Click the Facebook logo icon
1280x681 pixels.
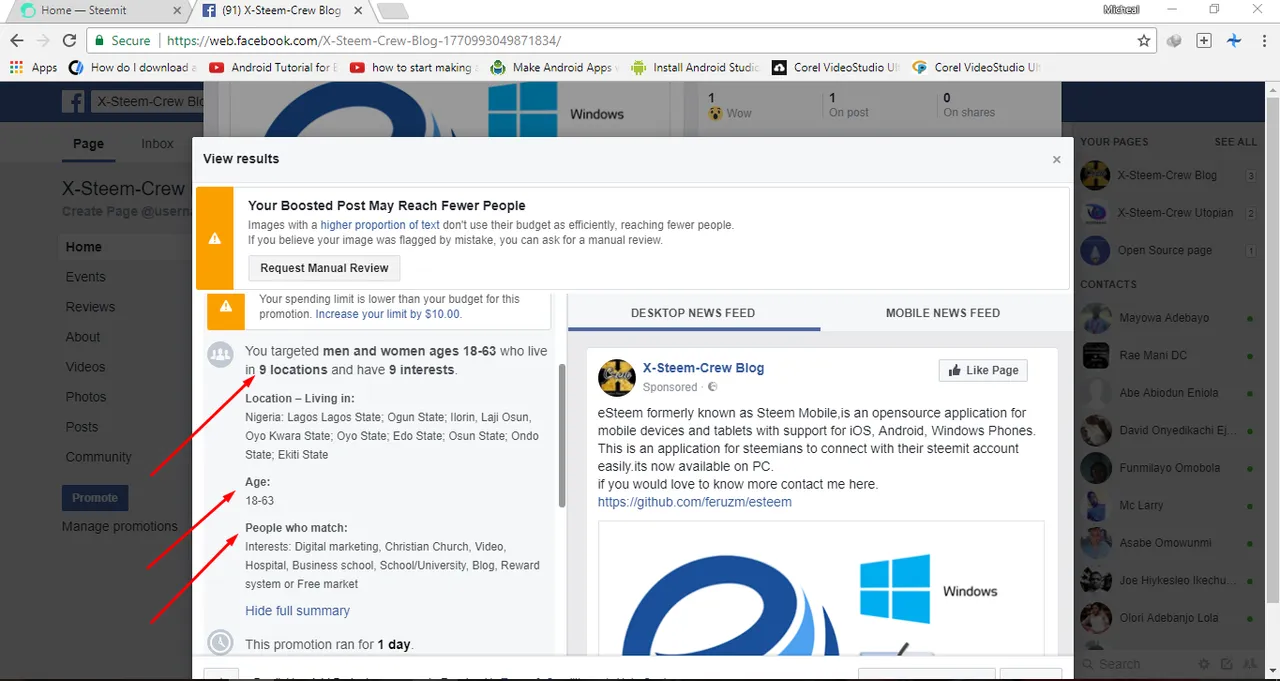coord(73,101)
